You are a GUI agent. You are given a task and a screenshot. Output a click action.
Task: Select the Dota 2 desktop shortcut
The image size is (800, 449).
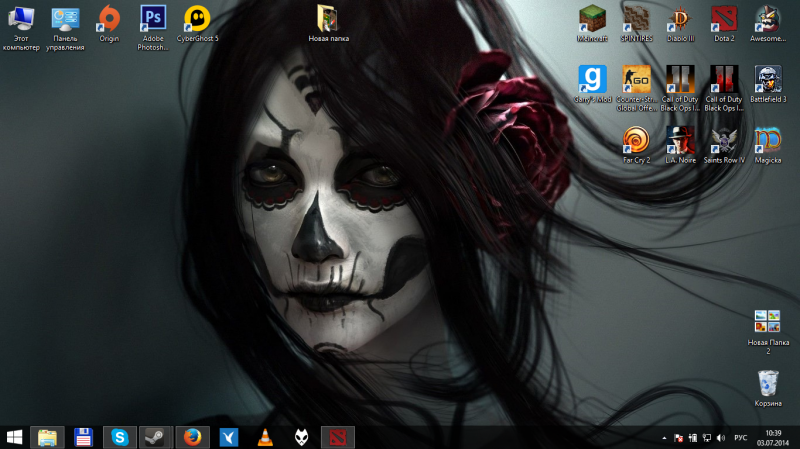coord(724,24)
